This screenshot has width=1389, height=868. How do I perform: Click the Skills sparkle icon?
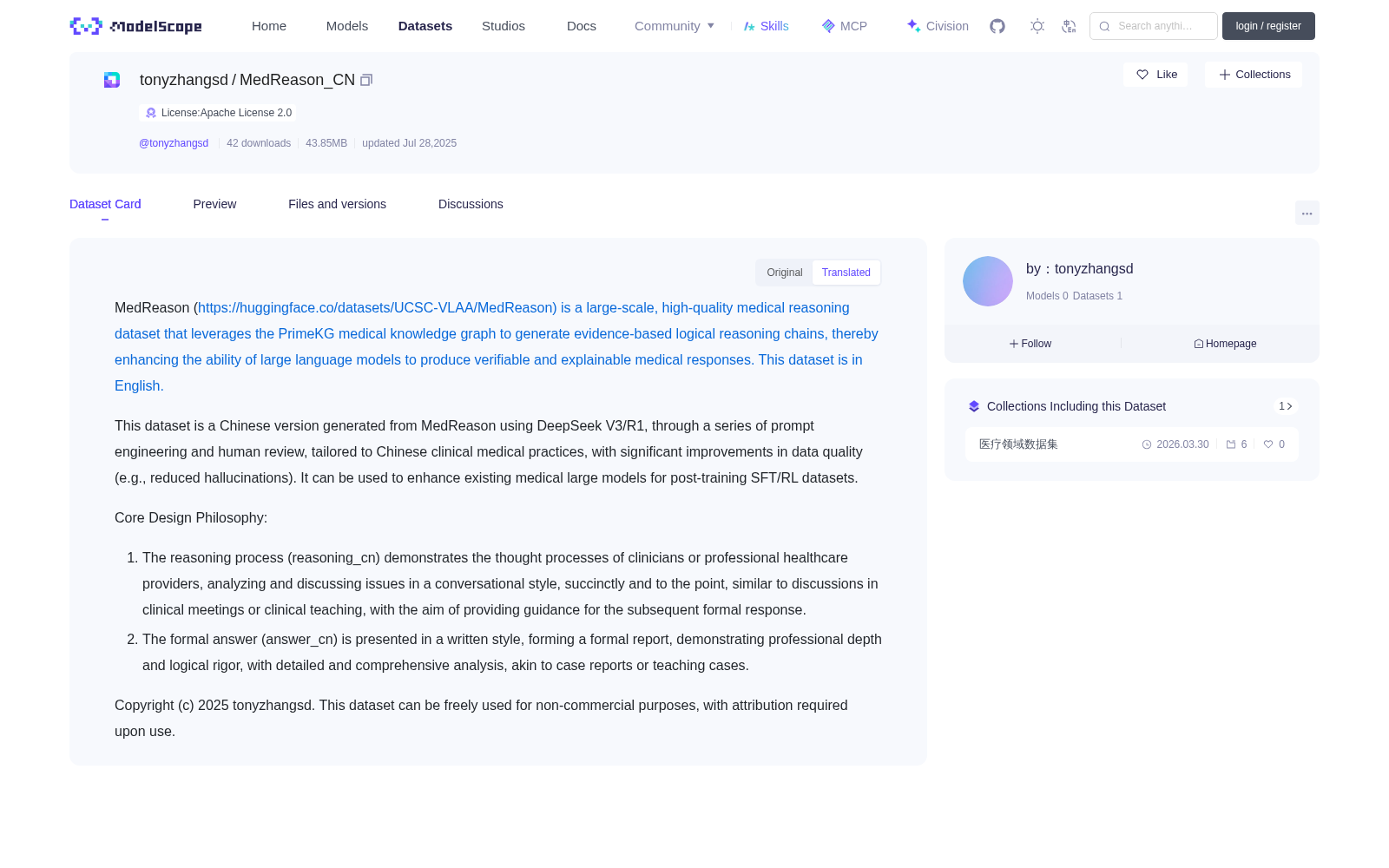(x=749, y=26)
